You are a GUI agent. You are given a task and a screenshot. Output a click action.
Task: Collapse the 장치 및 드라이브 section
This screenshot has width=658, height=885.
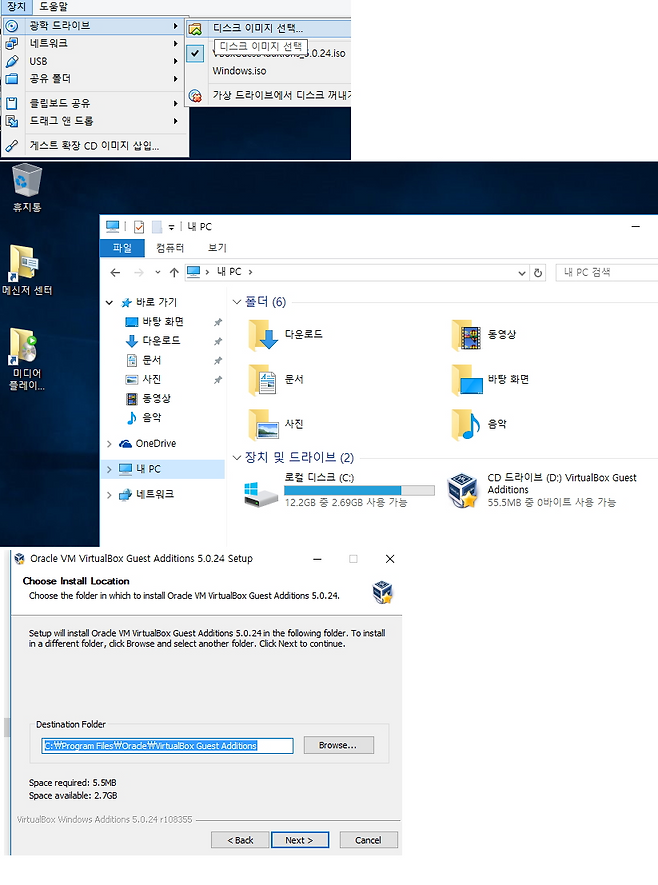(237, 457)
